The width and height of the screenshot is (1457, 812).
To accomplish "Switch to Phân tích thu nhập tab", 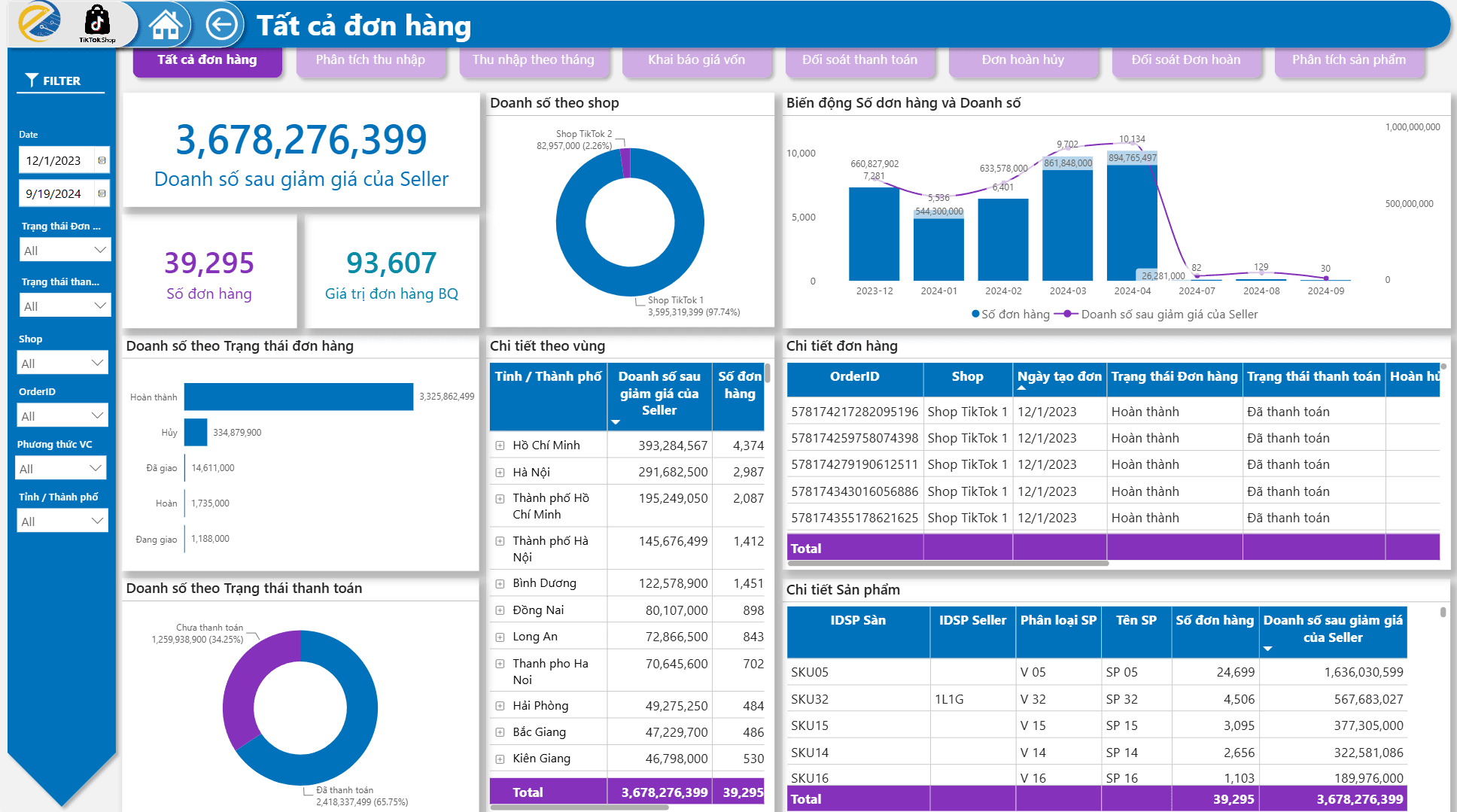I will pyautogui.click(x=370, y=60).
